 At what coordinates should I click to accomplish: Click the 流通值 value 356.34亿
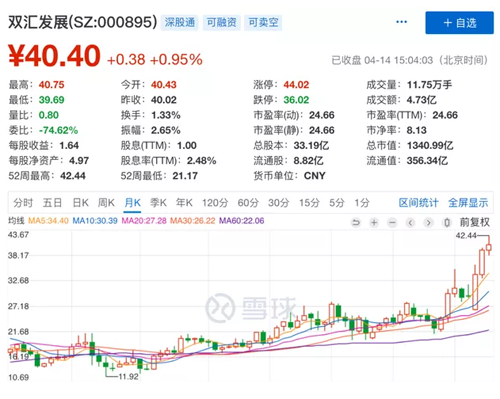click(x=427, y=161)
